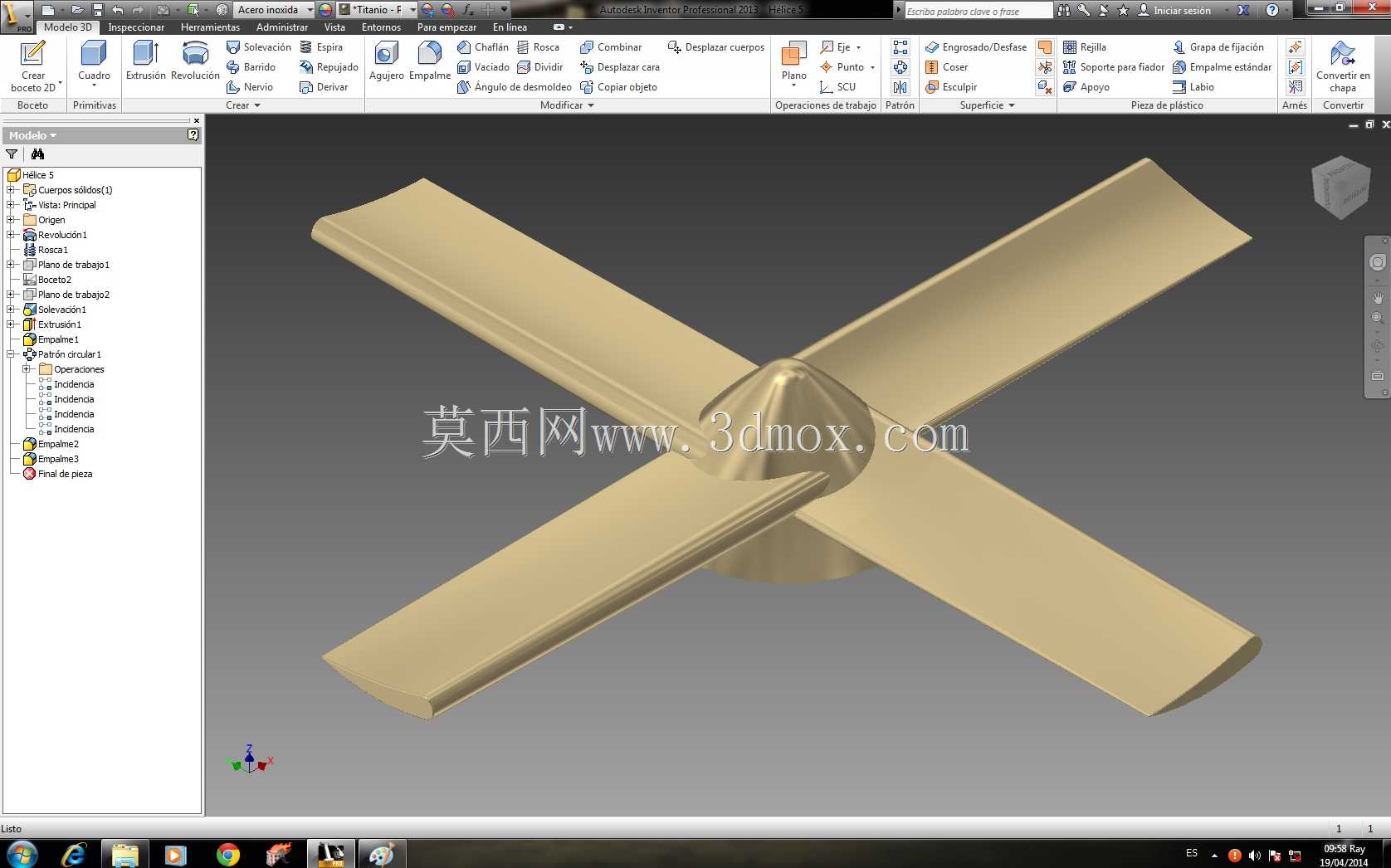Expand the Cuerpos sólidos(1) node
This screenshot has width=1391, height=868.
11,190
